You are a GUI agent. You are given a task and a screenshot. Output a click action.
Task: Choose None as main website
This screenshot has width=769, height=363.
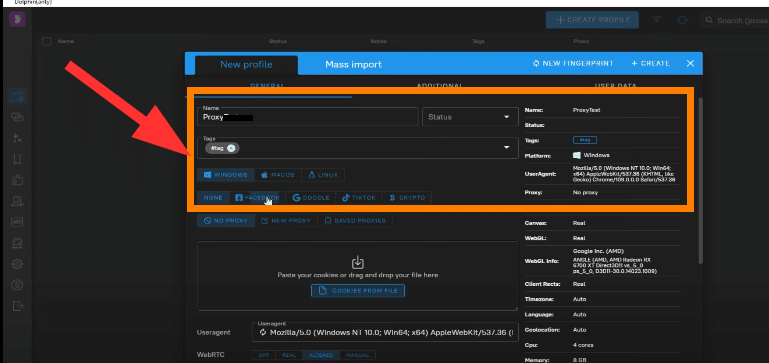tap(213, 198)
